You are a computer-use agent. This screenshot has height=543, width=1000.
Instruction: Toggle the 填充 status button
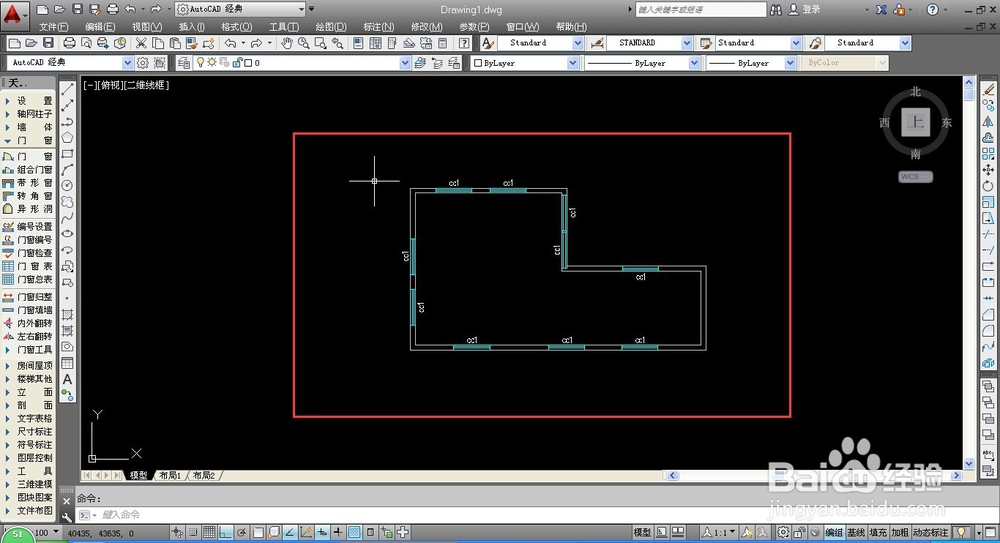coord(878,532)
